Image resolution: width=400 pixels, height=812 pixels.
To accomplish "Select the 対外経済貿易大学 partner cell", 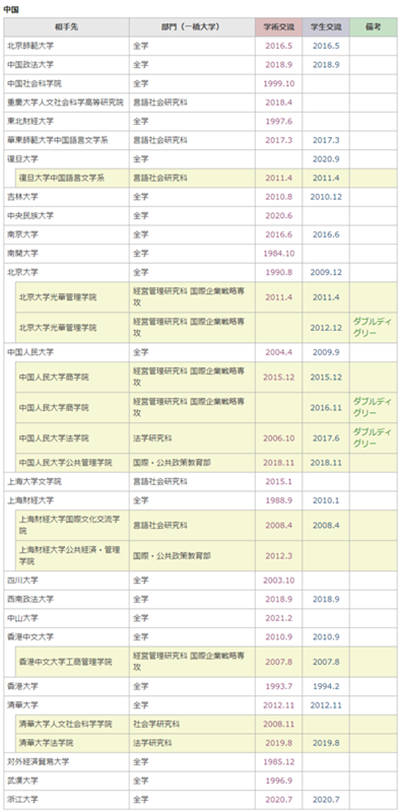I will 66,762.
